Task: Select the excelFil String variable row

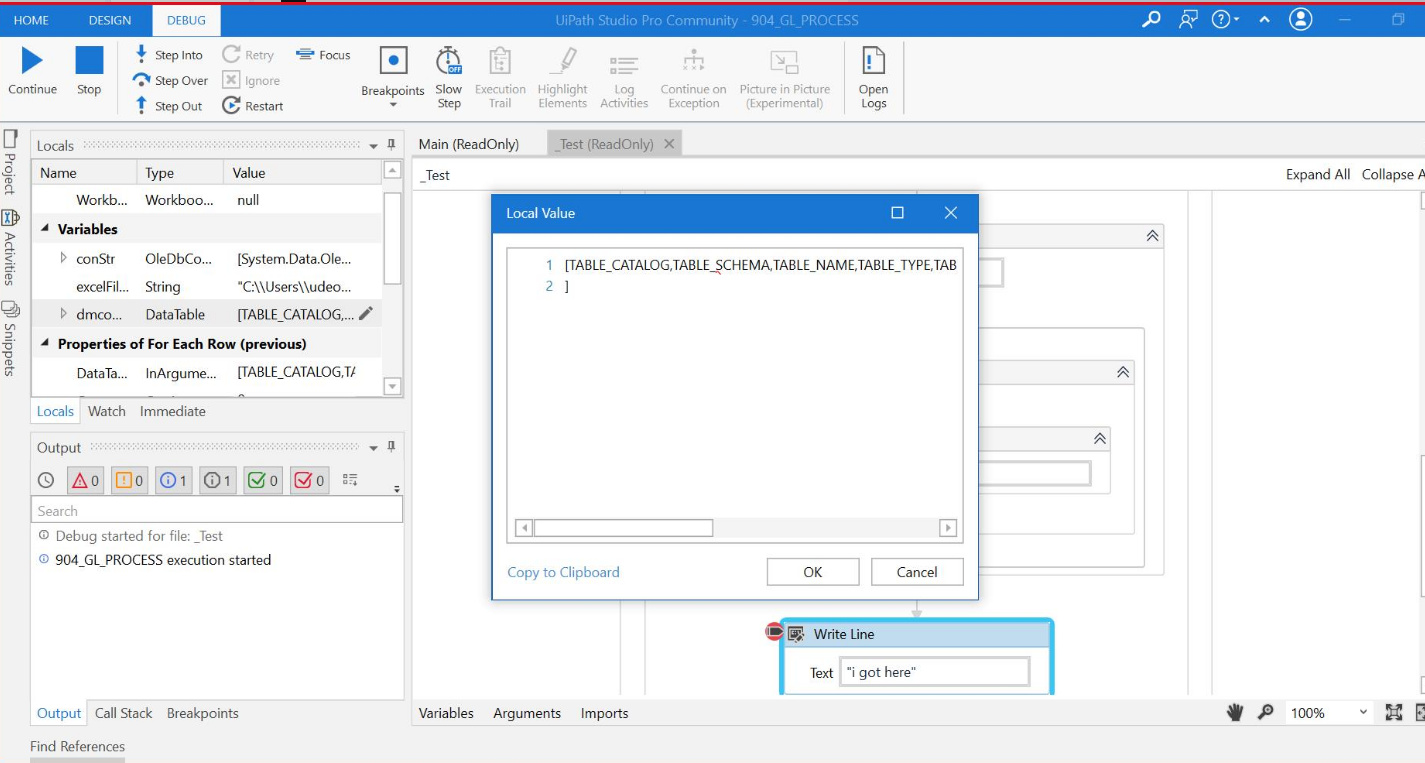Action: click(207, 286)
